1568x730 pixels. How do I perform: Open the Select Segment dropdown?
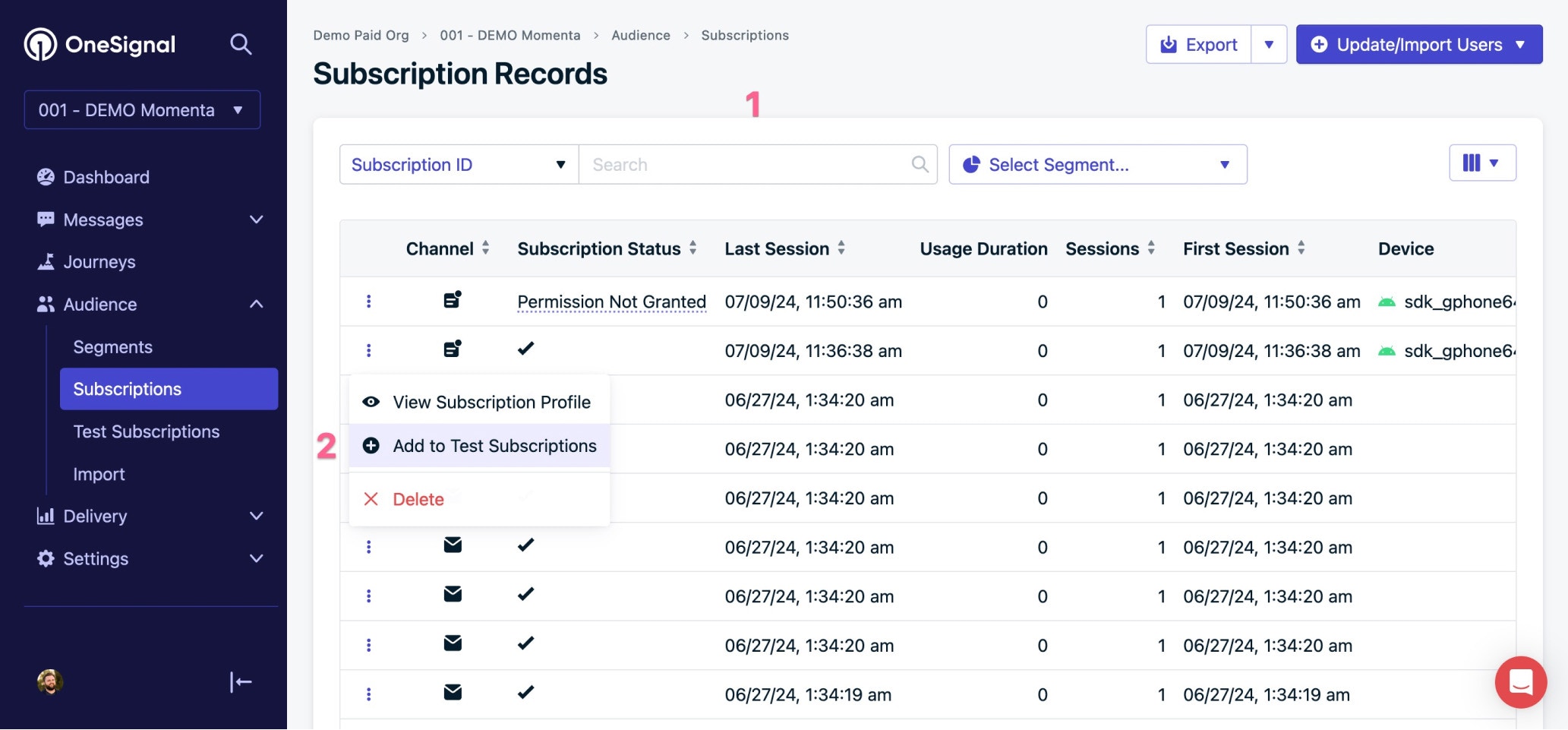click(x=1098, y=164)
